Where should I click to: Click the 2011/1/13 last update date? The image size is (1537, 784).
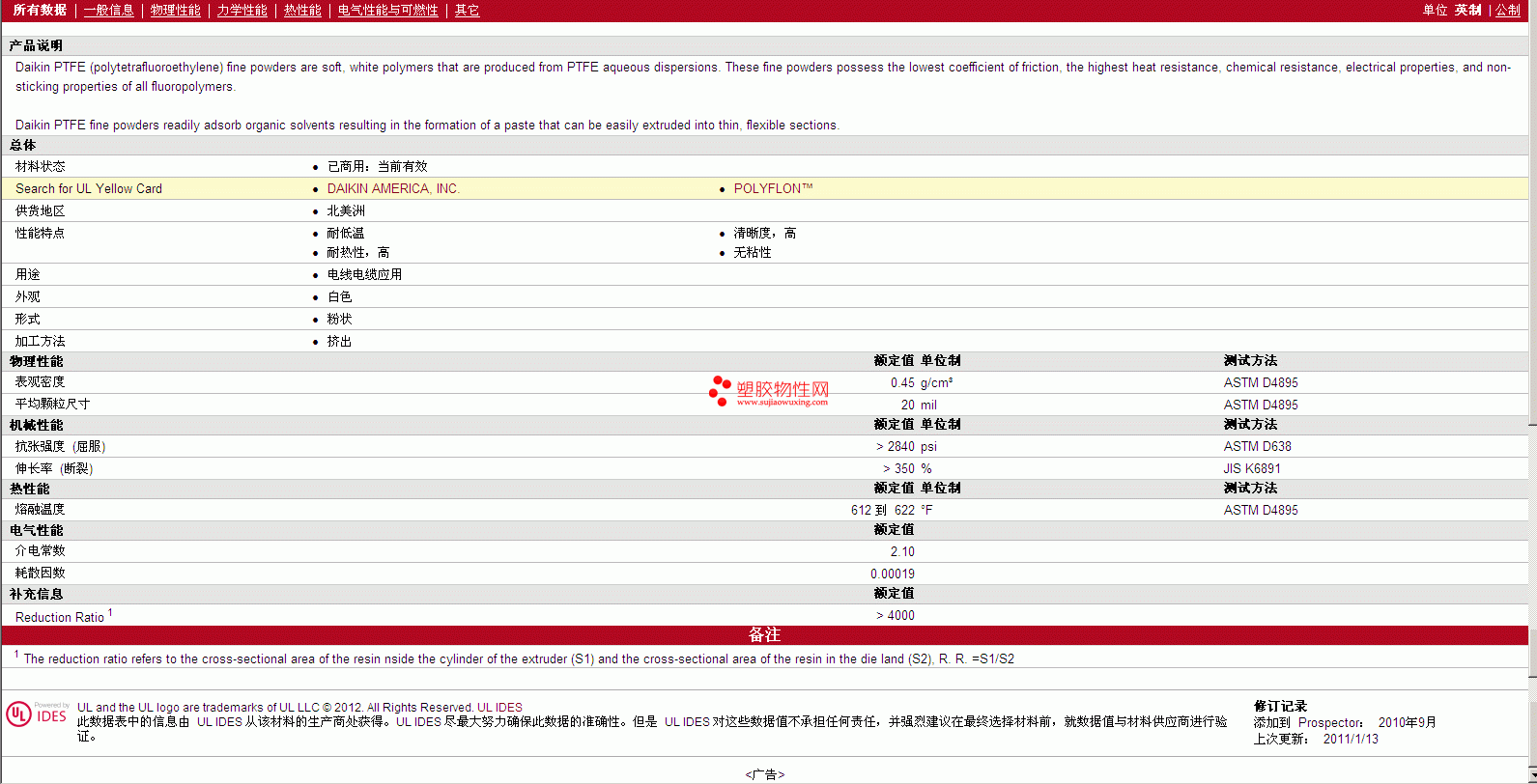(x=1351, y=739)
